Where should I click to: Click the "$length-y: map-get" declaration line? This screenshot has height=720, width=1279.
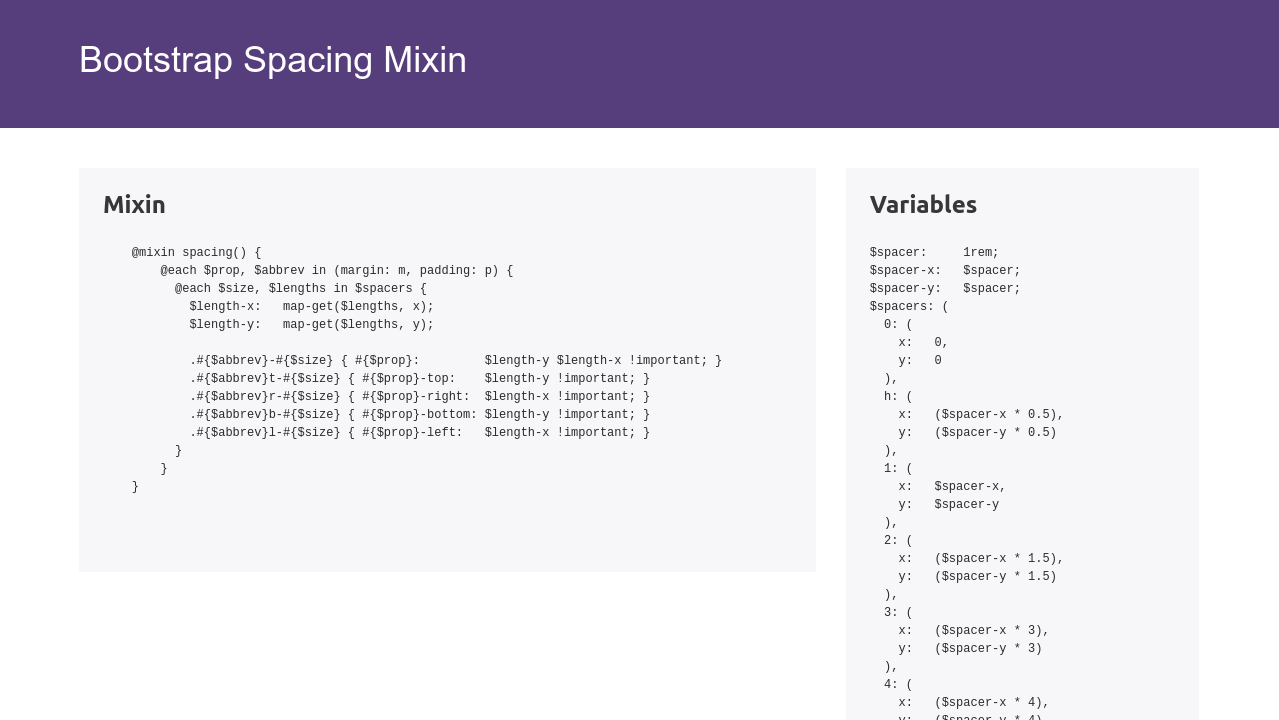click(x=311, y=325)
